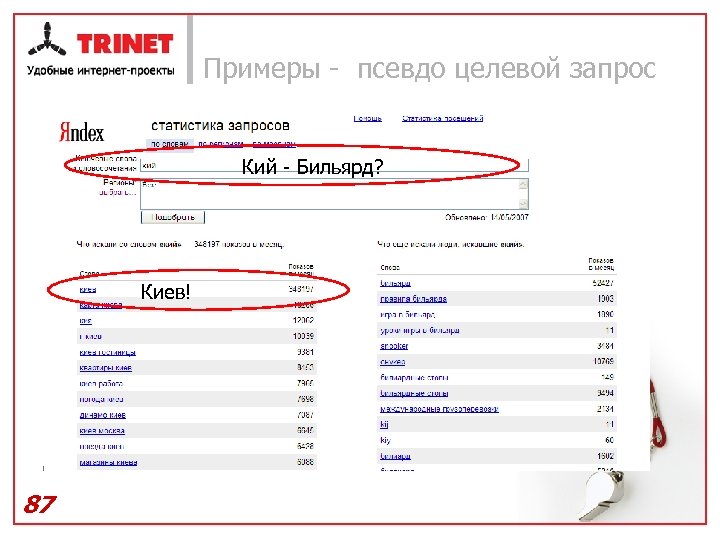The width and height of the screenshot is (720, 540).
Task: Open the 'правила бильярда' link
Action: [413, 299]
